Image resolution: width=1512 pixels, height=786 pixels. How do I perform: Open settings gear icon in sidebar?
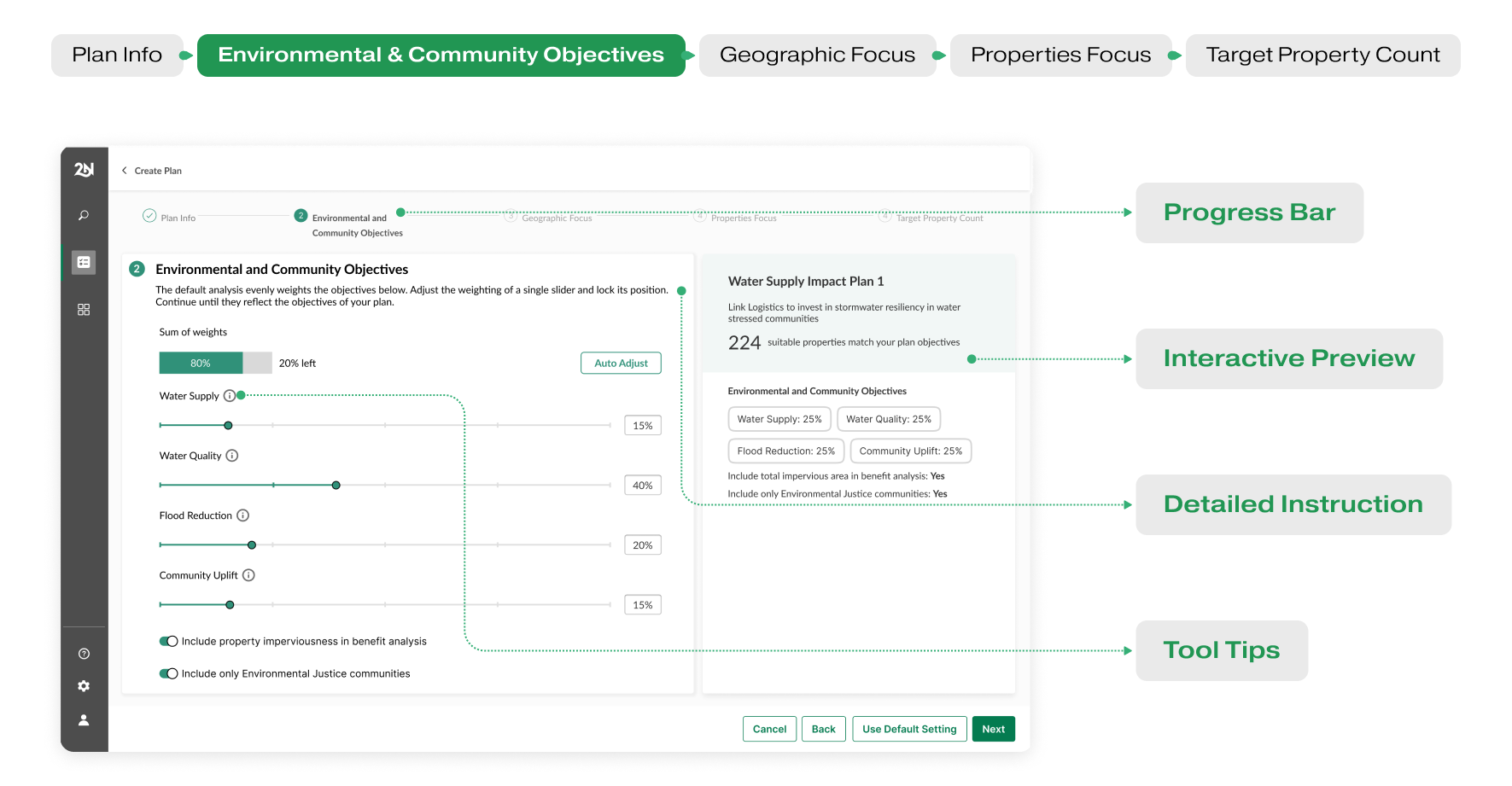(84, 686)
